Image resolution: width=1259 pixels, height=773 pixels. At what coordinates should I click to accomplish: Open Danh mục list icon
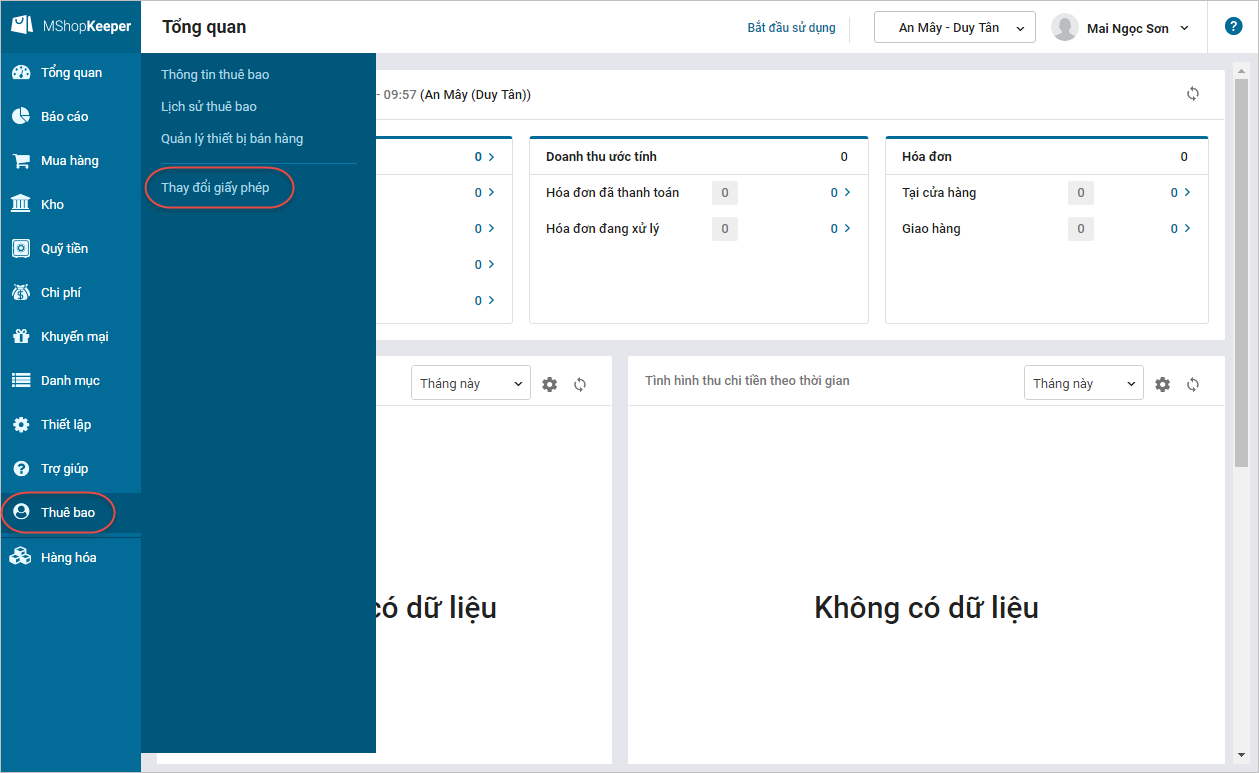click(x=21, y=381)
